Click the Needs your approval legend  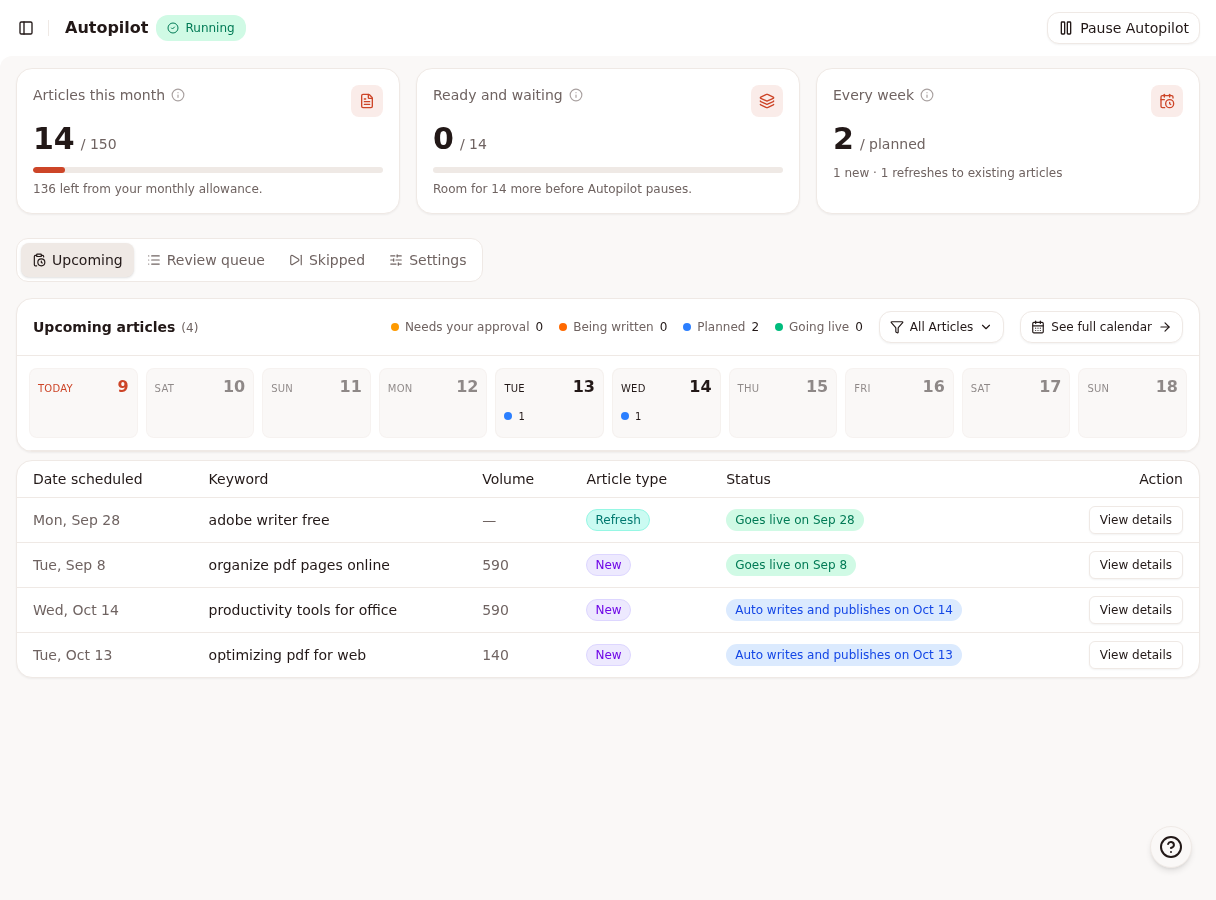pyautogui.click(x=467, y=327)
